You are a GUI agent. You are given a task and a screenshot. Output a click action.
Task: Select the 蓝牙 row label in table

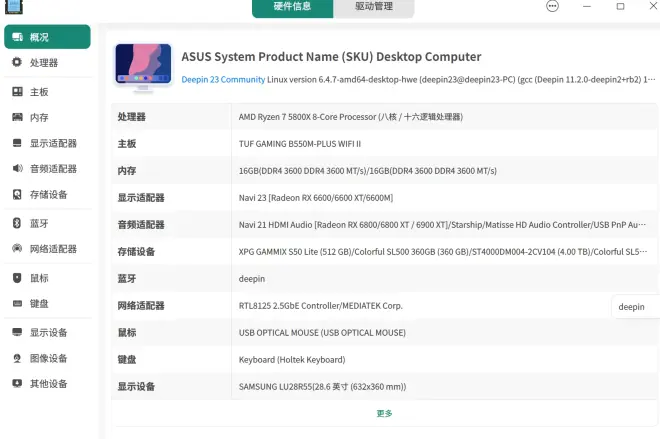[127, 279]
